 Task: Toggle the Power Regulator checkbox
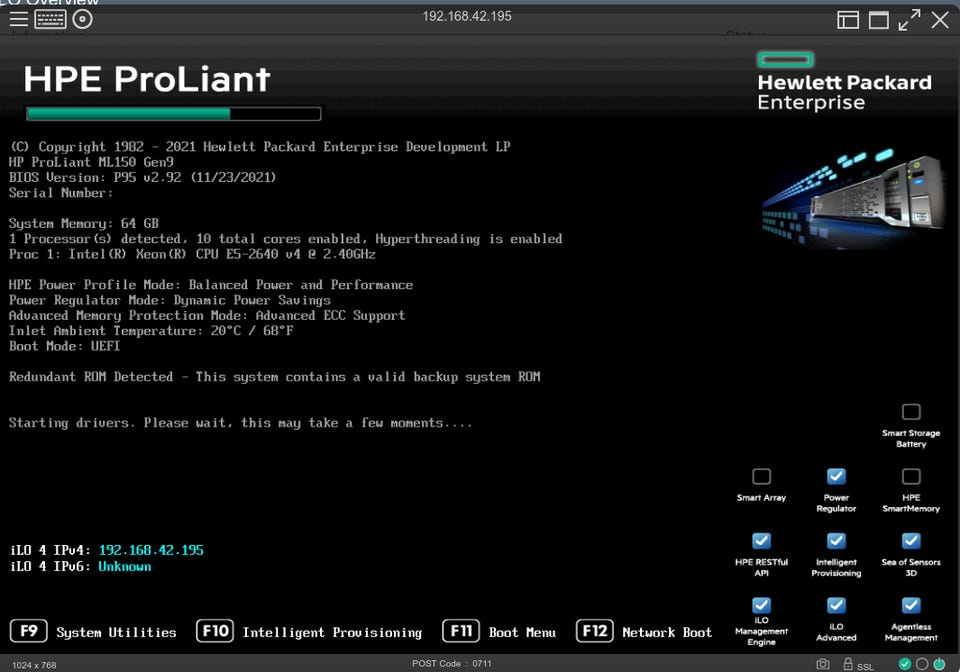click(x=836, y=476)
